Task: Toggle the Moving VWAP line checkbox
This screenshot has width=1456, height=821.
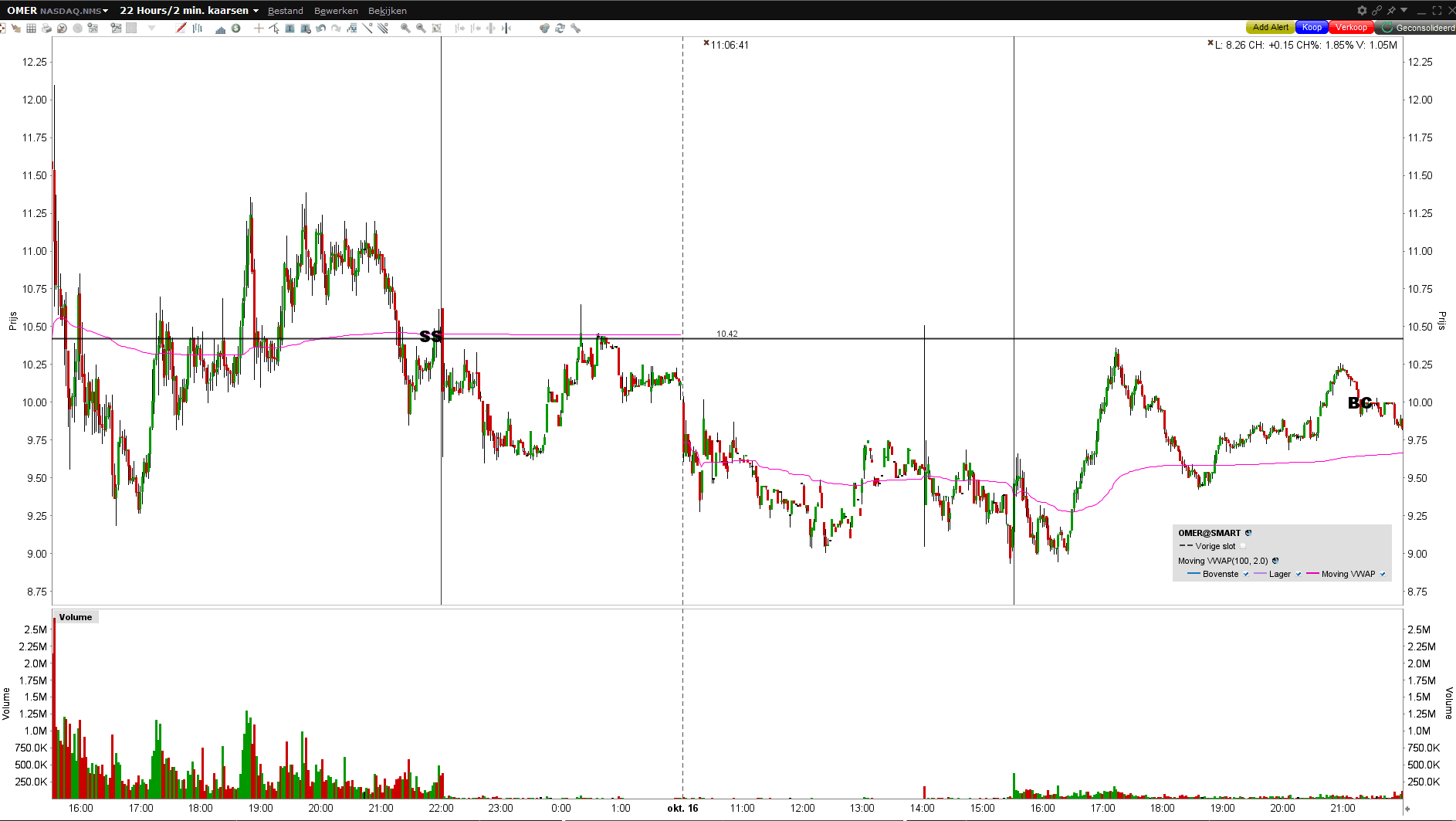Action: click(x=1383, y=574)
